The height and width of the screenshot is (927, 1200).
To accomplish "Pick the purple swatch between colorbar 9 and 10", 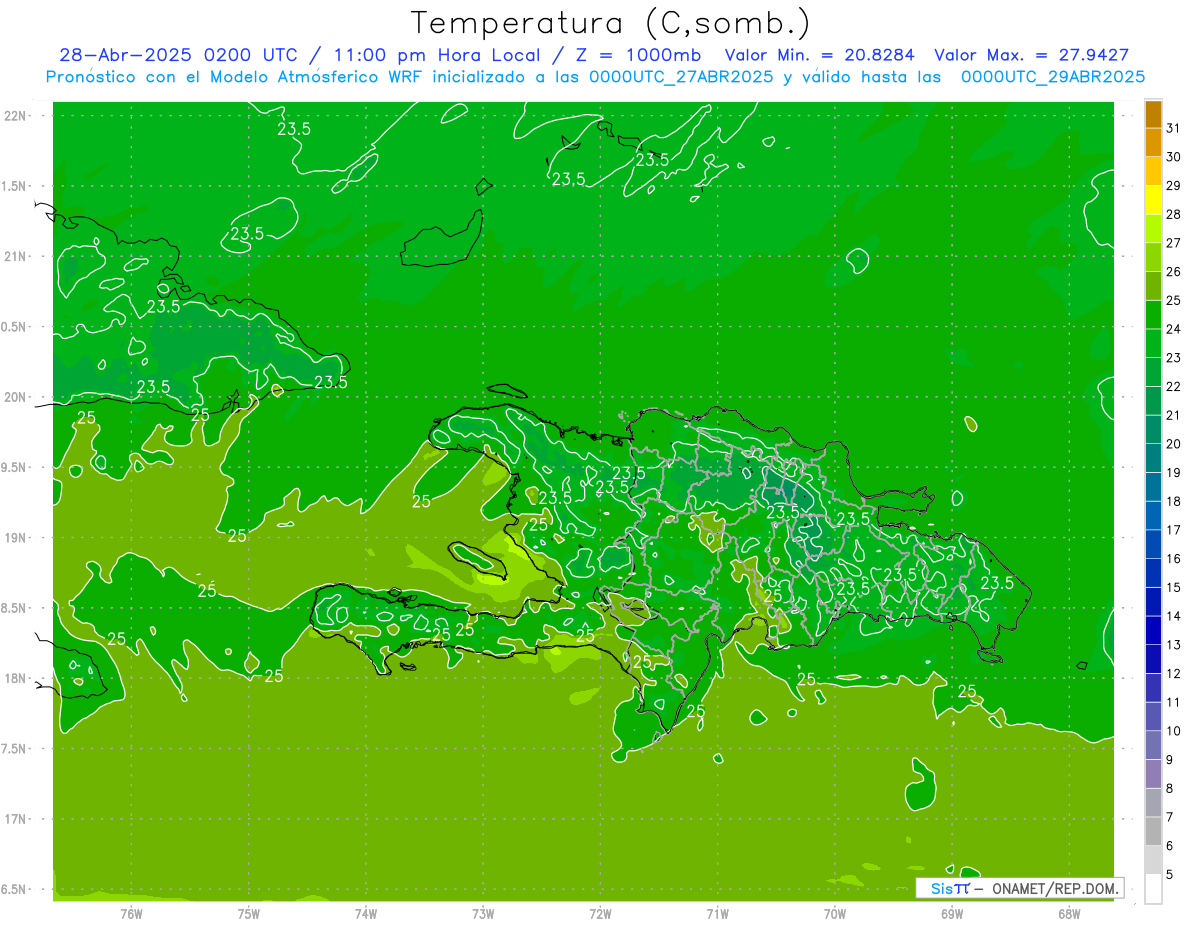I will tap(1154, 745).
